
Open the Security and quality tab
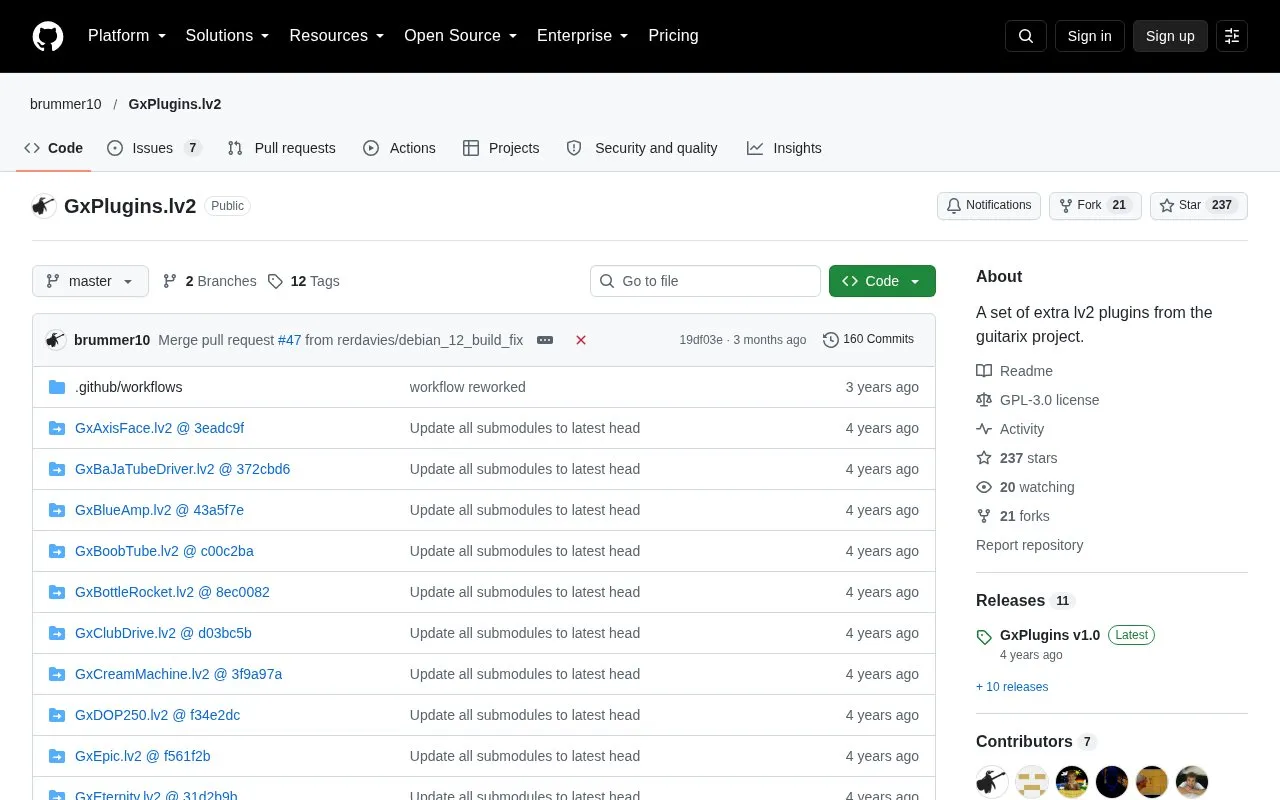coord(642,148)
